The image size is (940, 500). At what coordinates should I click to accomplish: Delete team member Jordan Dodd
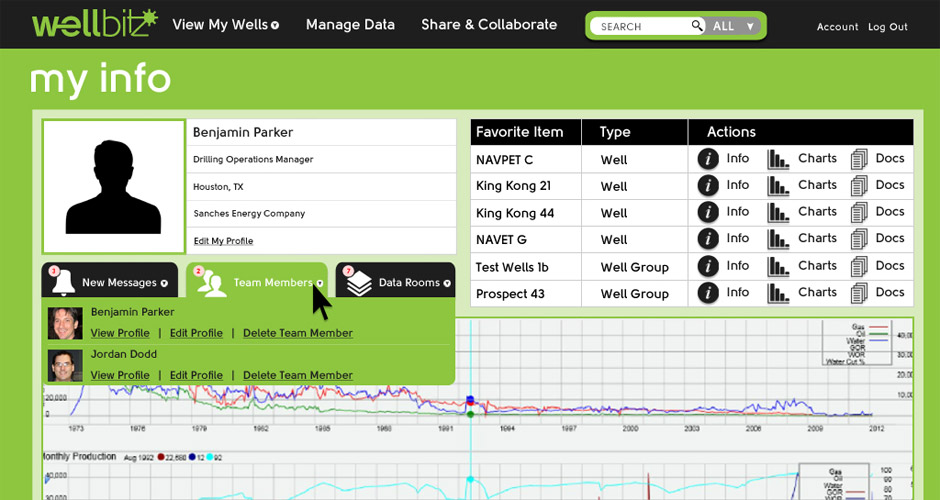[x=297, y=375]
